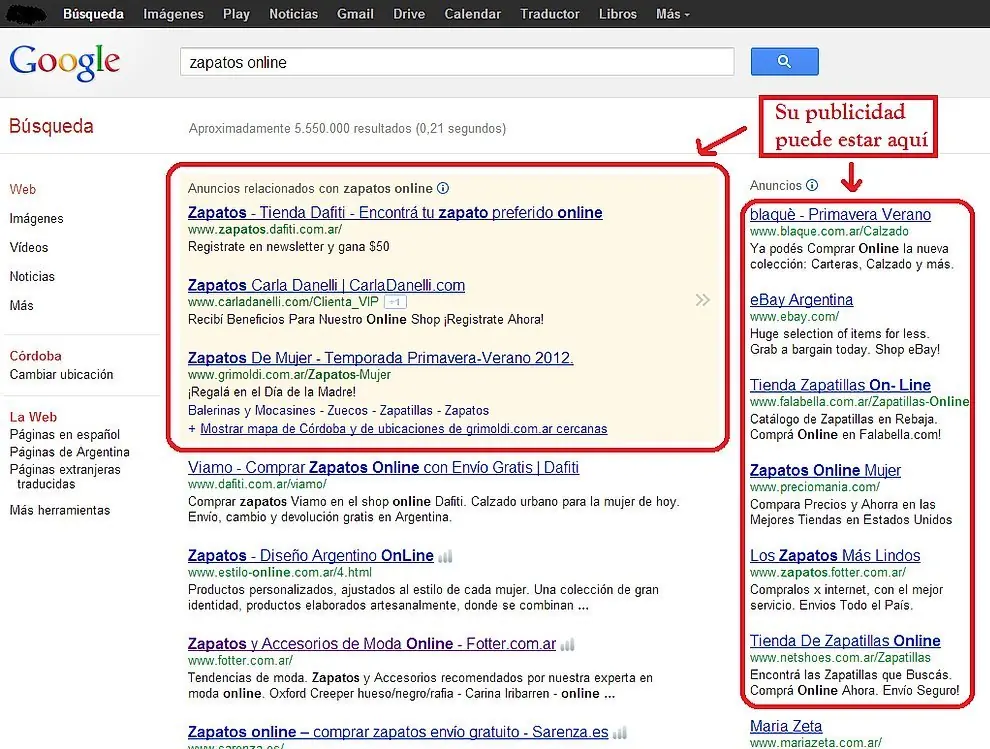Filter by 'Páginas de Argentina'
This screenshot has width=990, height=749.
tap(69, 452)
